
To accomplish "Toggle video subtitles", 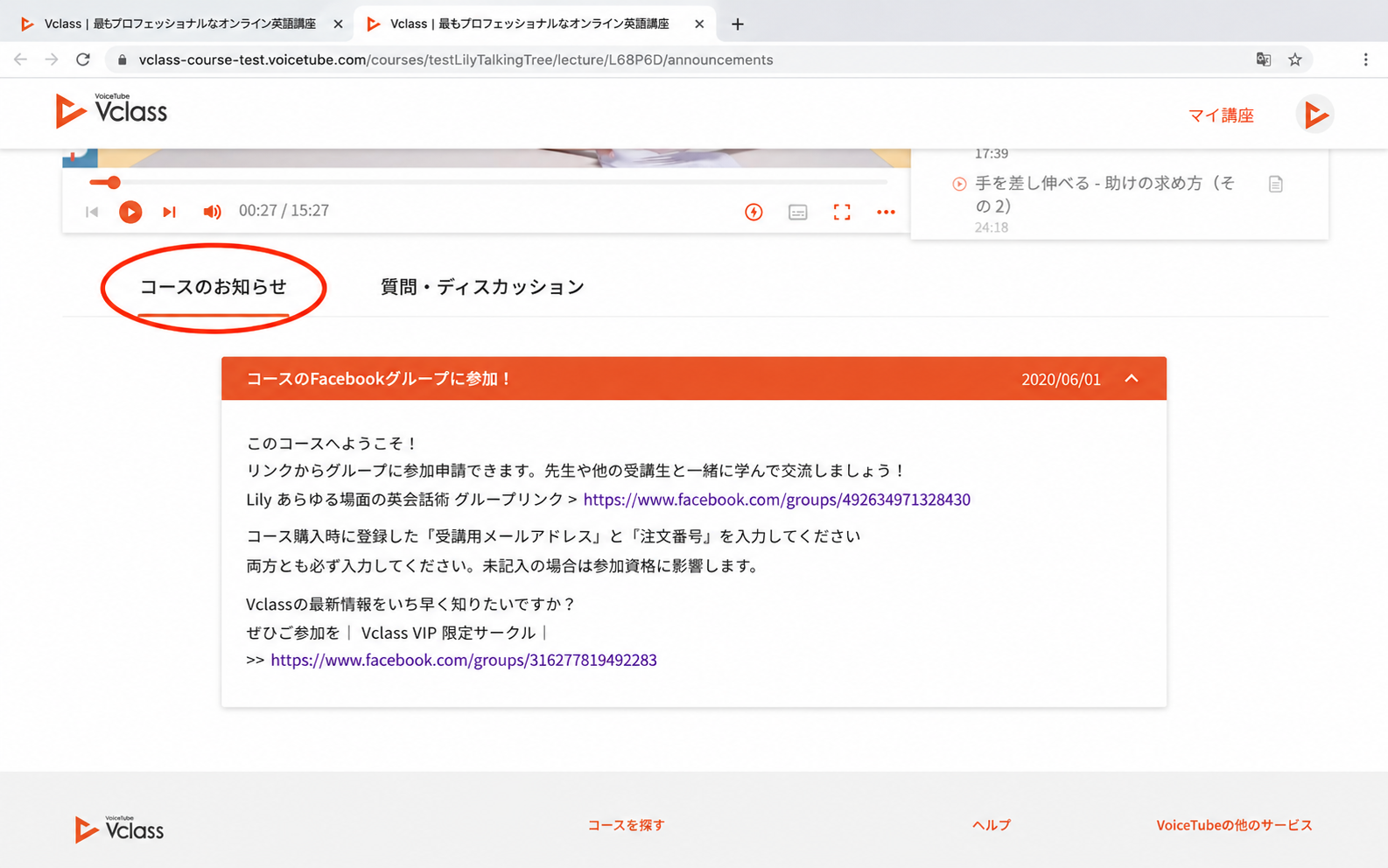I will pyautogui.click(x=797, y=212).
